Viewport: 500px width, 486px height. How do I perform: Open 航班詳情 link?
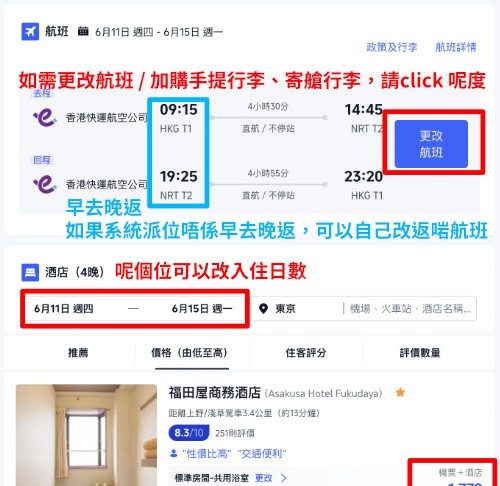(x=456, y=47)
